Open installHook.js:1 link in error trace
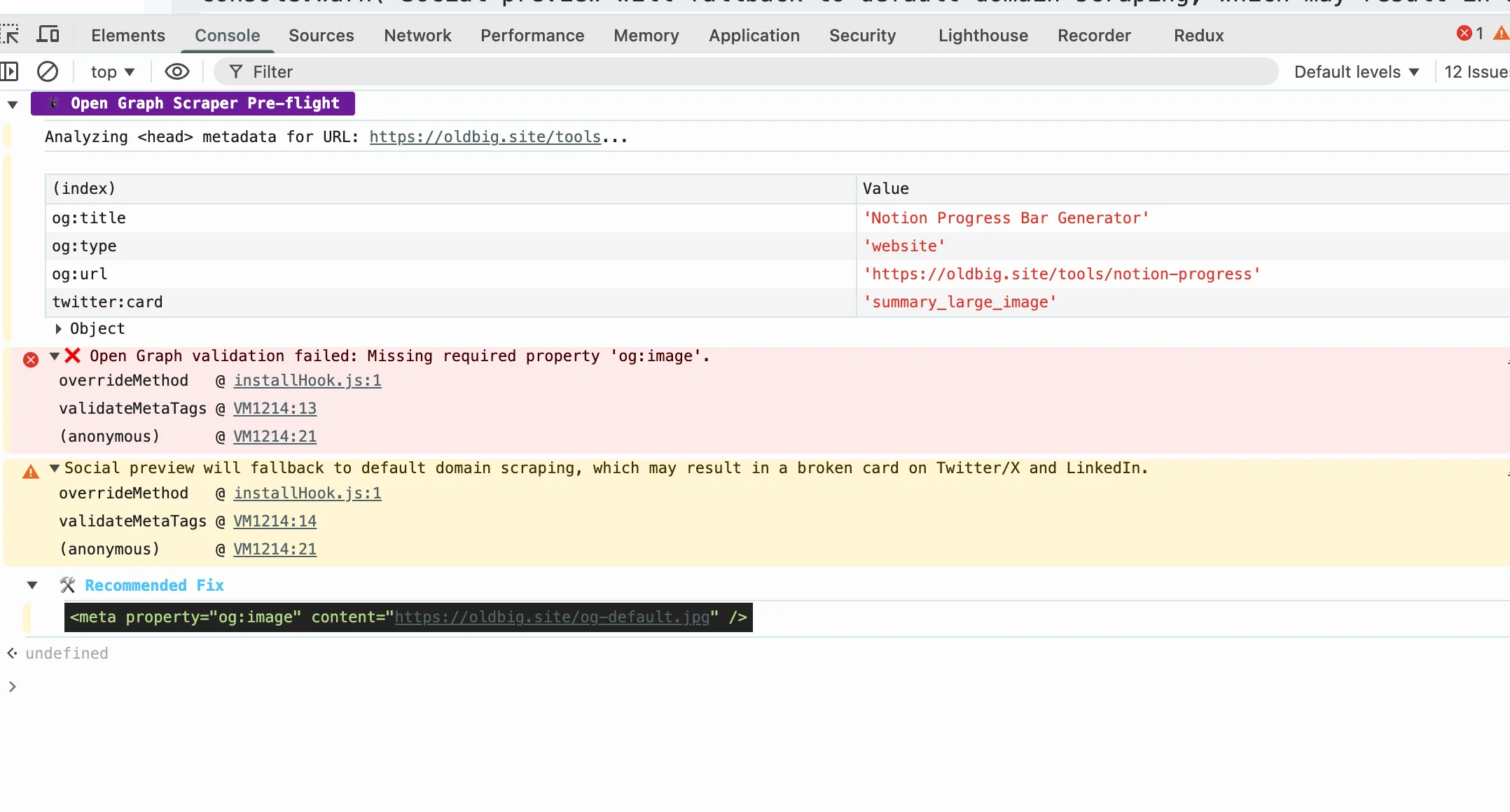 coord(307,380)
